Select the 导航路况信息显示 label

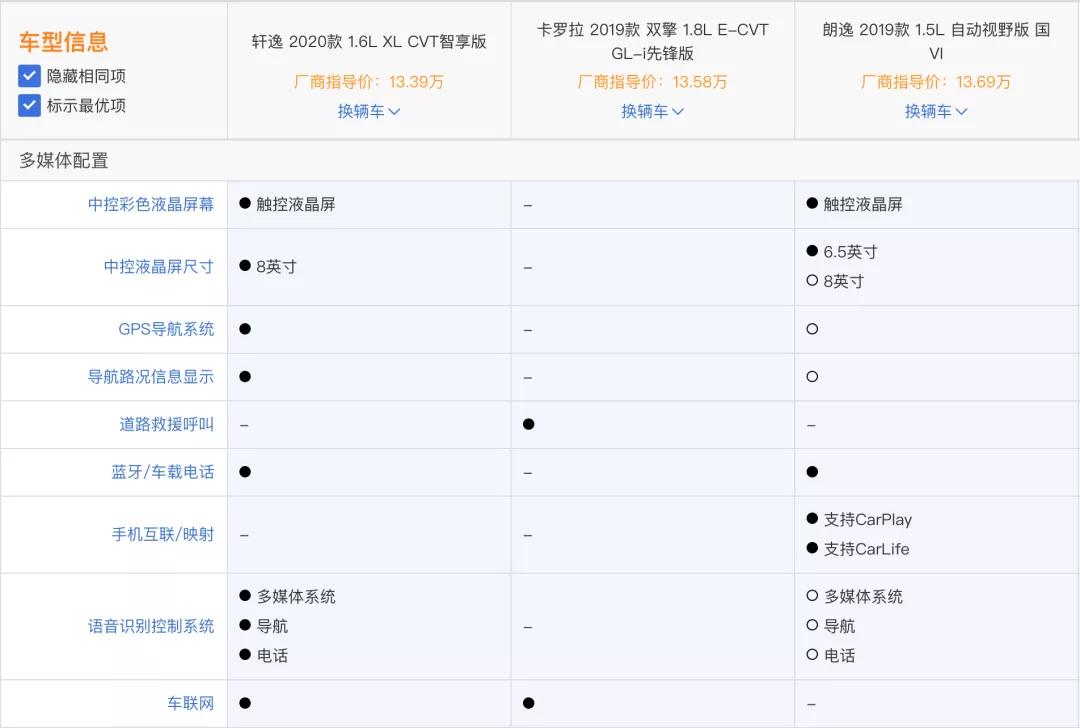pos(151,377)
